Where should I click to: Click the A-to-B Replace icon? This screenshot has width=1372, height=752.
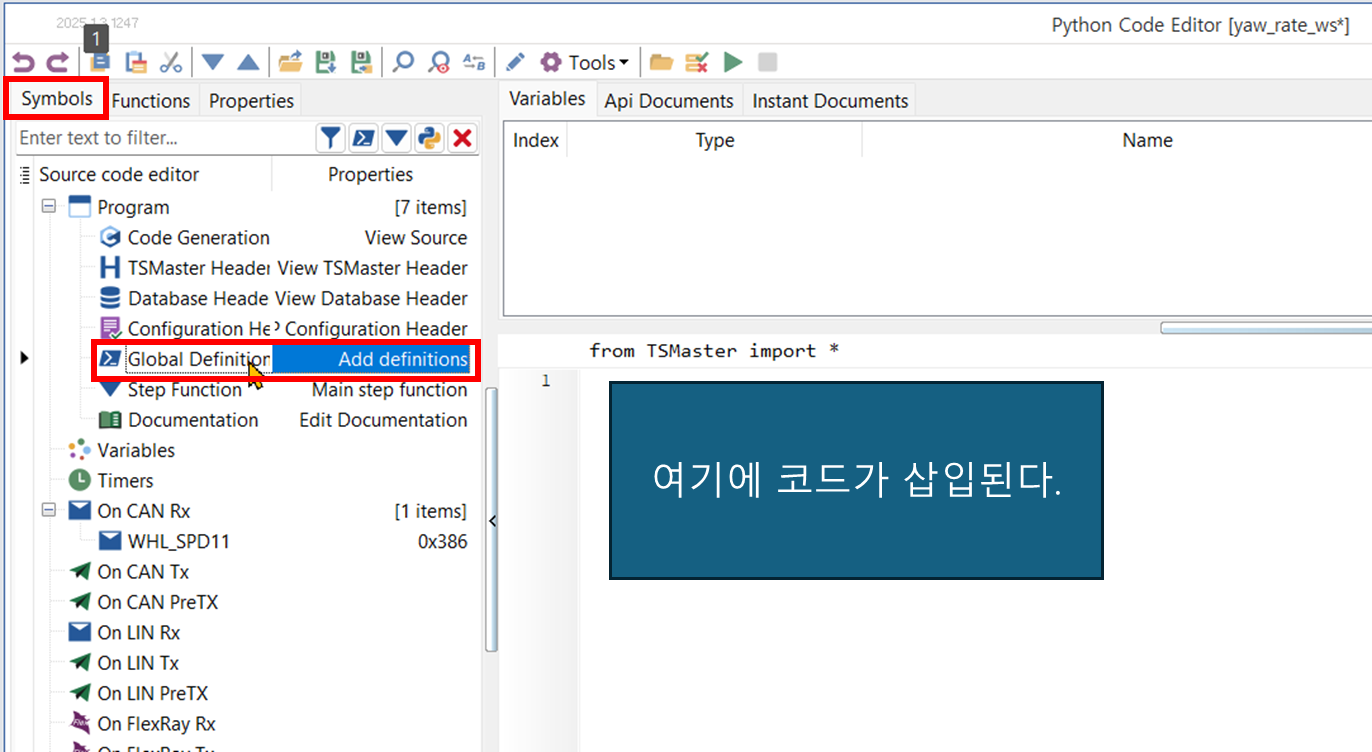tap(474, 63)
